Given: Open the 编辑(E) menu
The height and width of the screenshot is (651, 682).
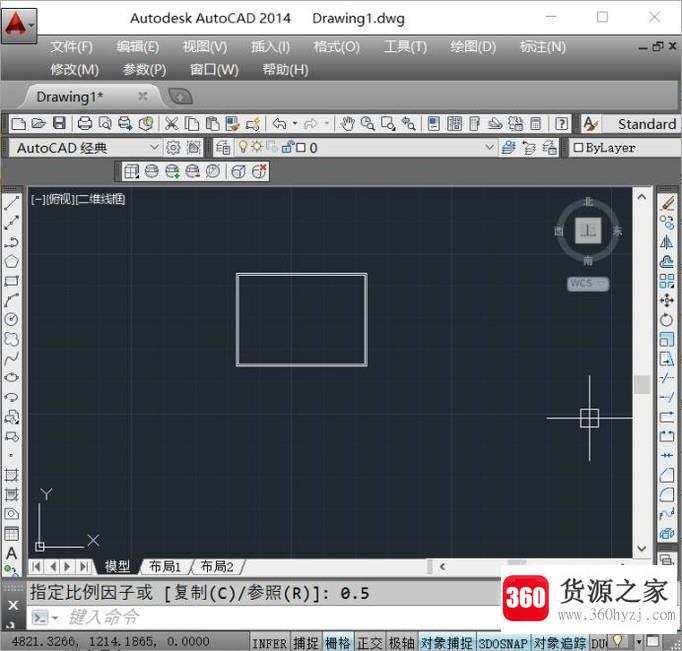Looking at the screenshot, I should pos(138,47).
